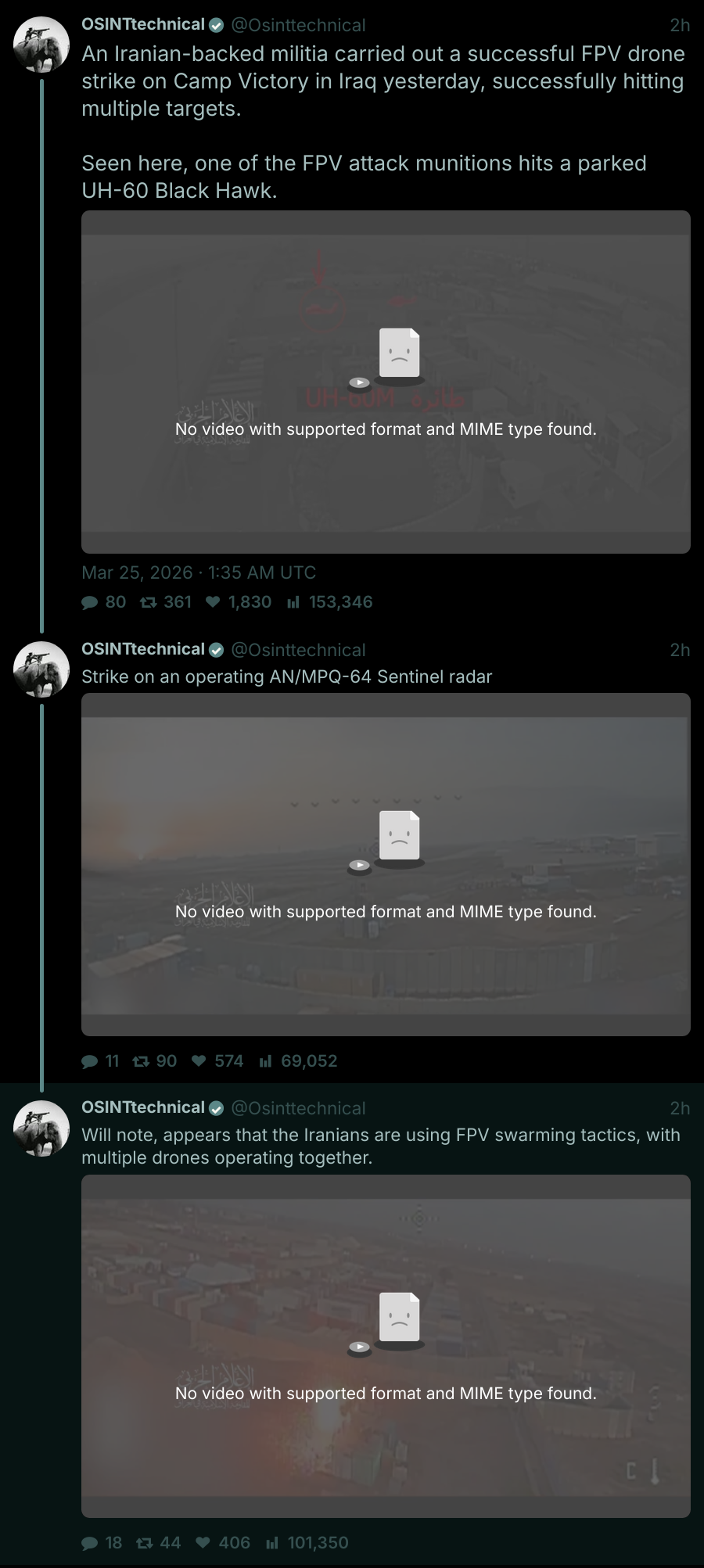The image size is (704, 1568).
Task: Play the FPV swarming tactics video
Action: tap(386, 1346)
